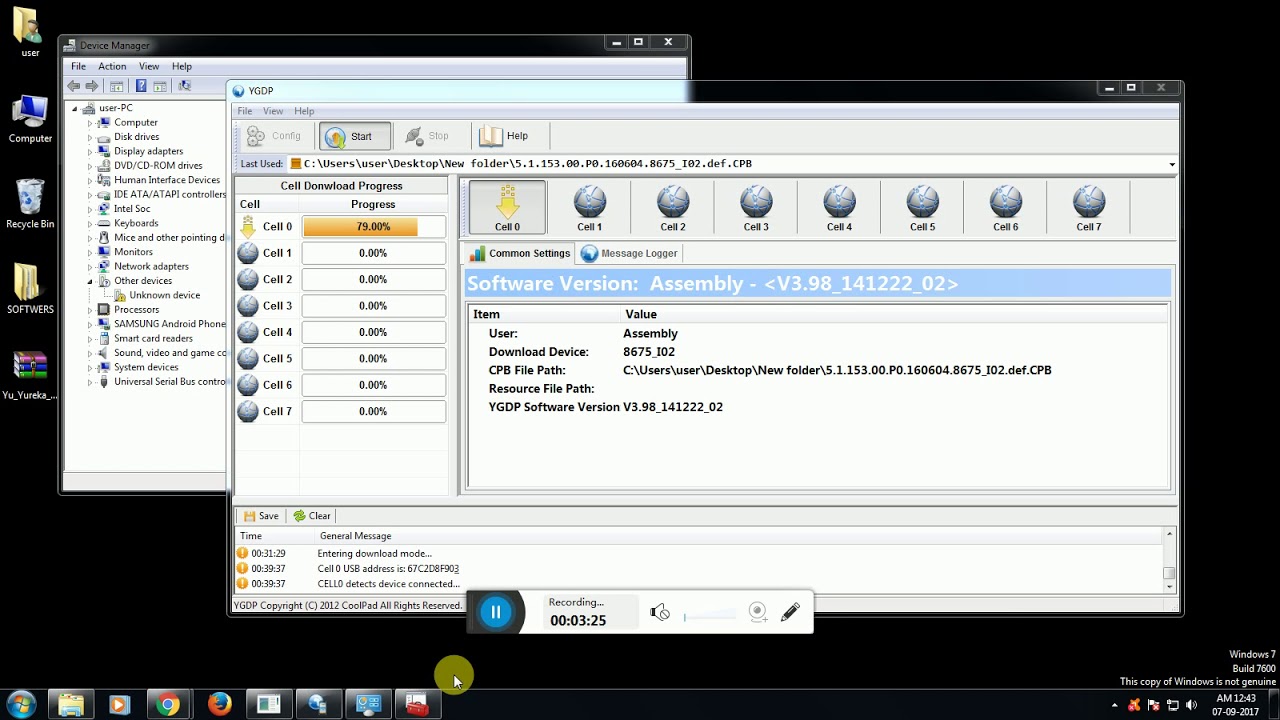Select the log entry 'Entering download mode...'
1280x720 pixels.
coord(375,553)
